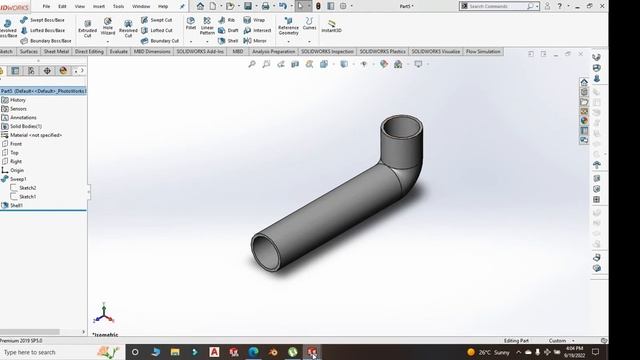The image size is (640, 360).
Task: Switch to the Evaluate tab
Action: [118, 51]
